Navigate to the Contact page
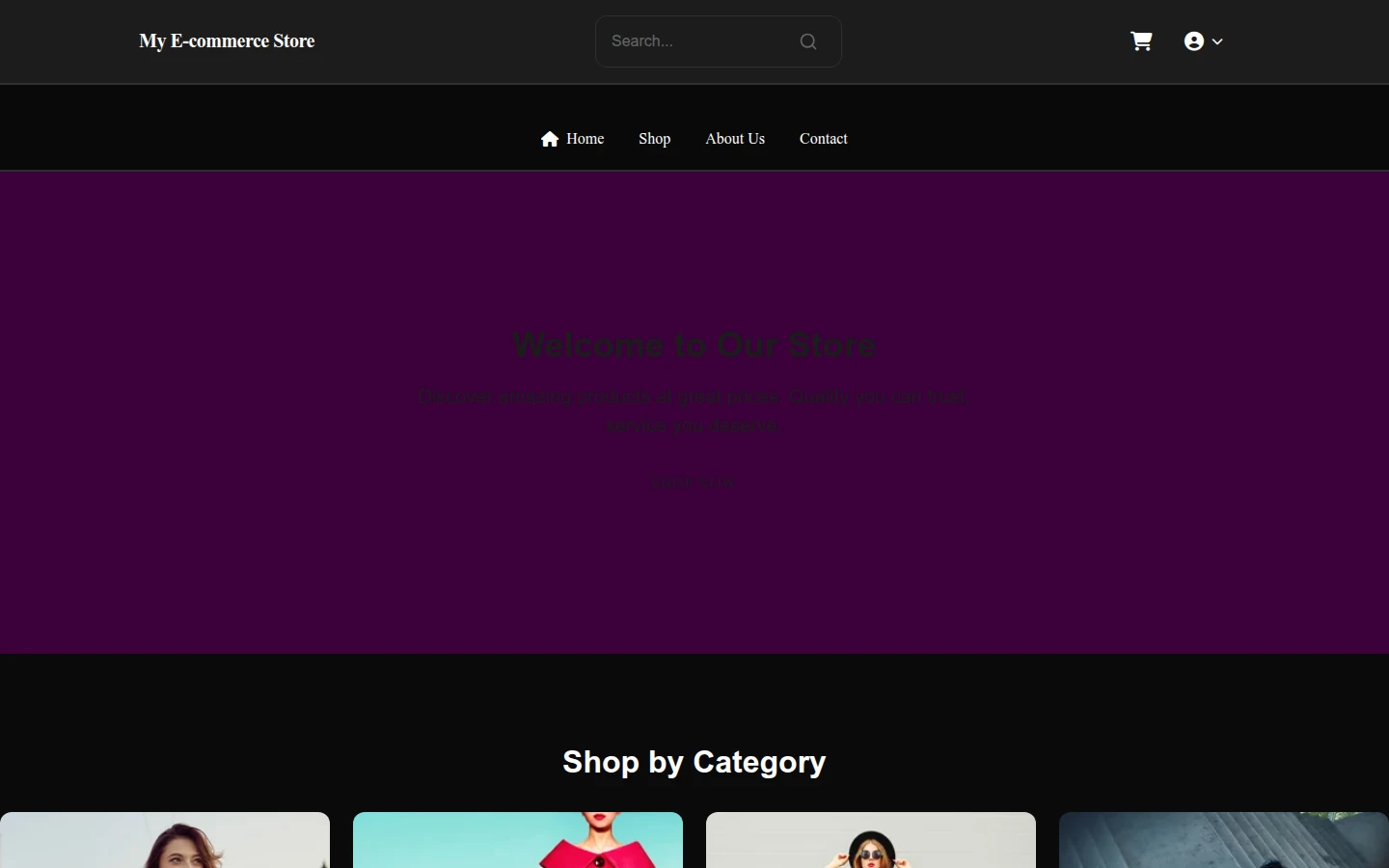The width and height of the screenshot is (1389, 868). tap(824, 139)
